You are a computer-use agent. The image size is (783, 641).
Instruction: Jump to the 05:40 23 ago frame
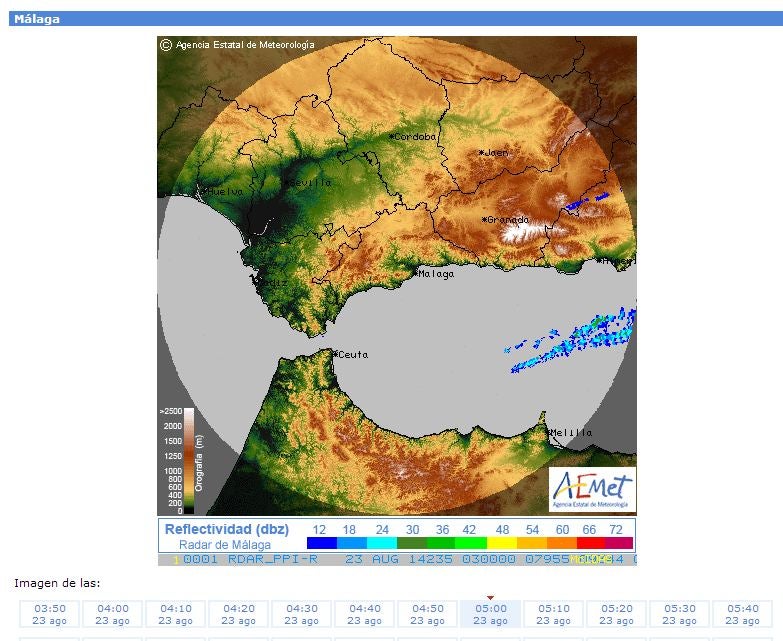pos(743,614)
